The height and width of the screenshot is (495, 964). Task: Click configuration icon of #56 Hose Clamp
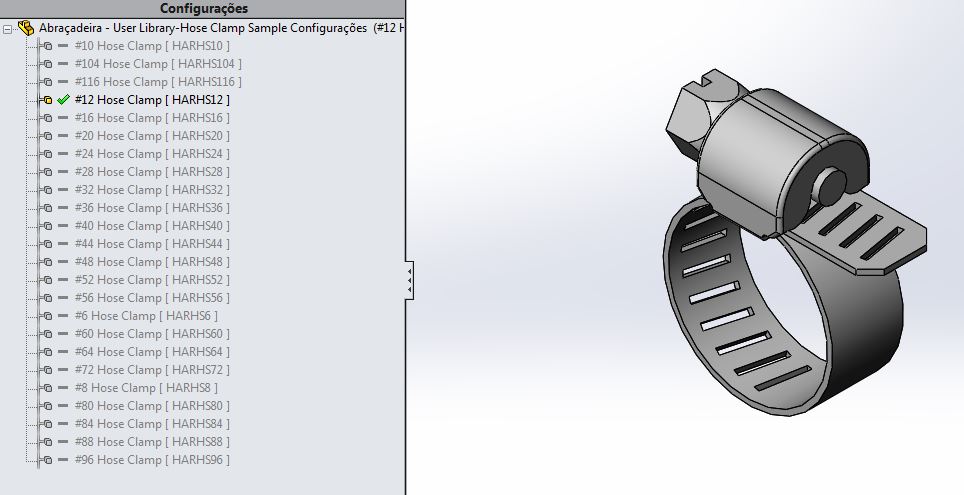47,298
